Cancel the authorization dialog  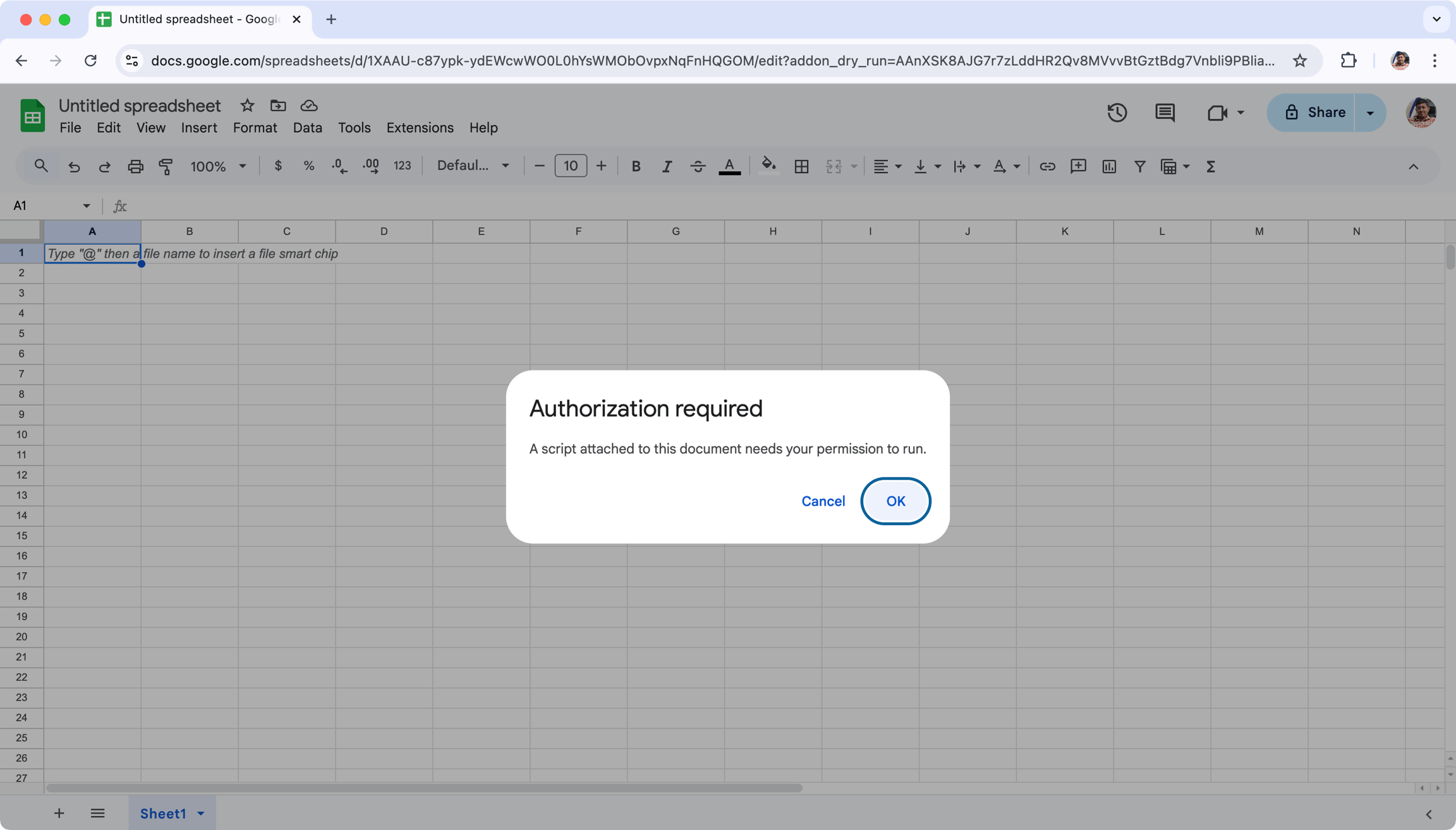[823, 501]
